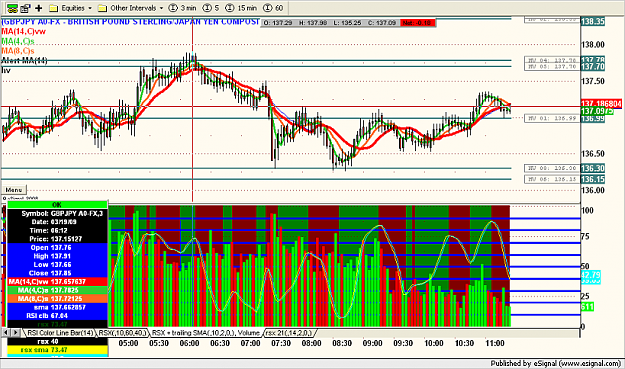Click the sma 137.662857 row

pos(57,307)
